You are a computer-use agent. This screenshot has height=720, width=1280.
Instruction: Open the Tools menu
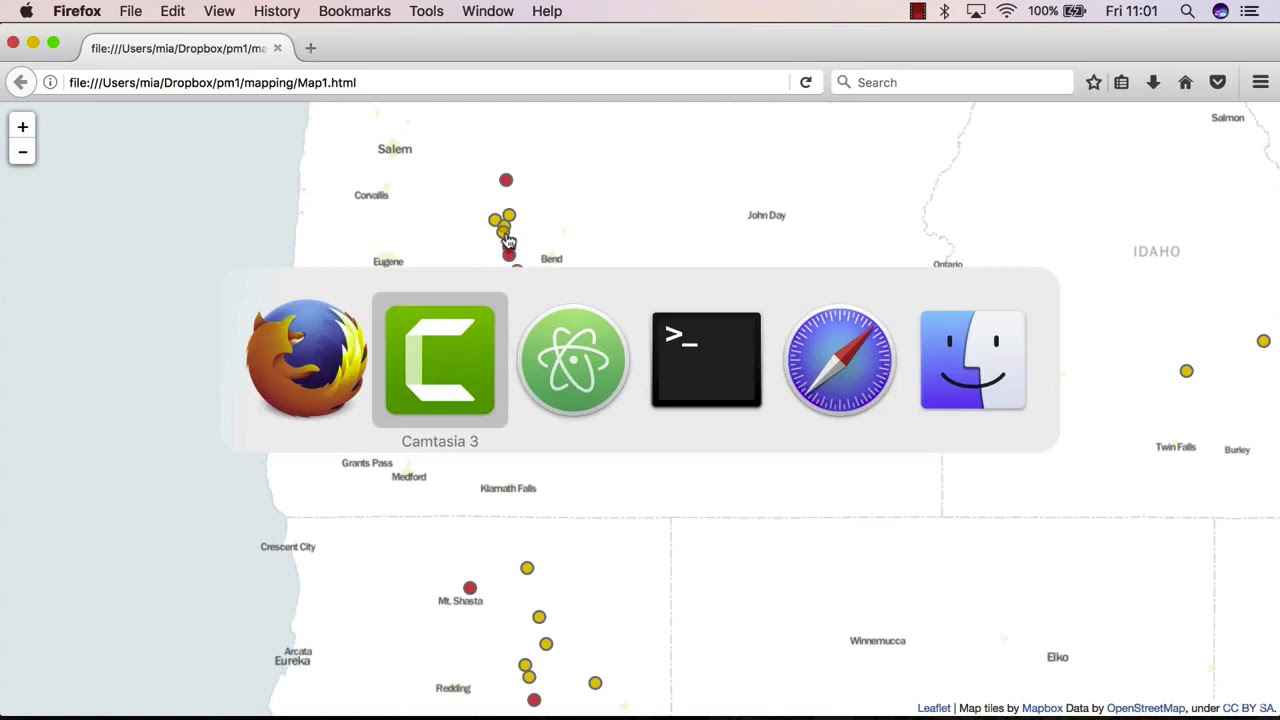click(x=426, y=11)
